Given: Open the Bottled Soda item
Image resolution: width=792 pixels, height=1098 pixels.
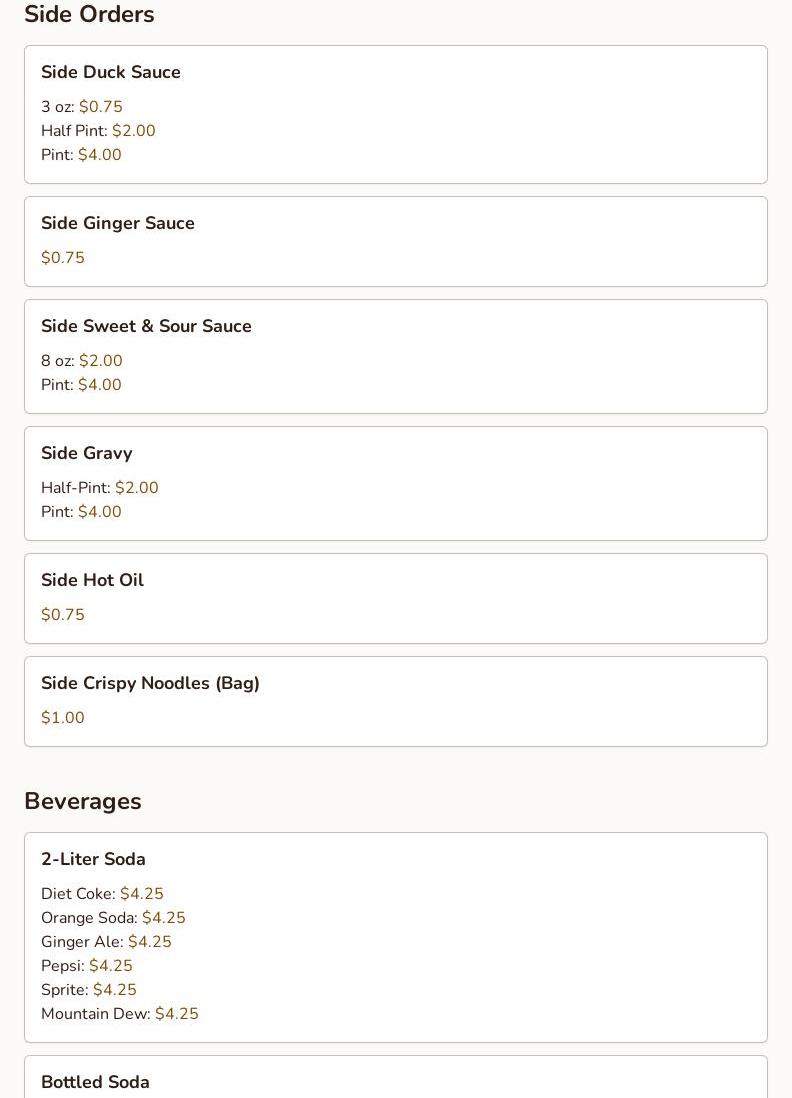Looking at the screenshot, I should [x=95, y=1082].
